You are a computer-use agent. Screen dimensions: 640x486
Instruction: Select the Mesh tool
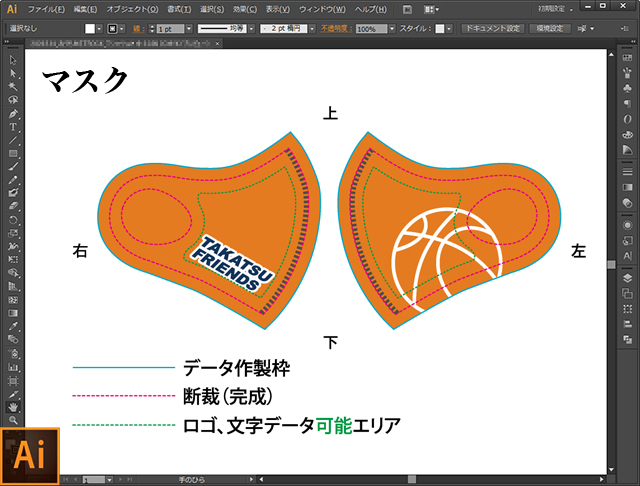(13, 300)
